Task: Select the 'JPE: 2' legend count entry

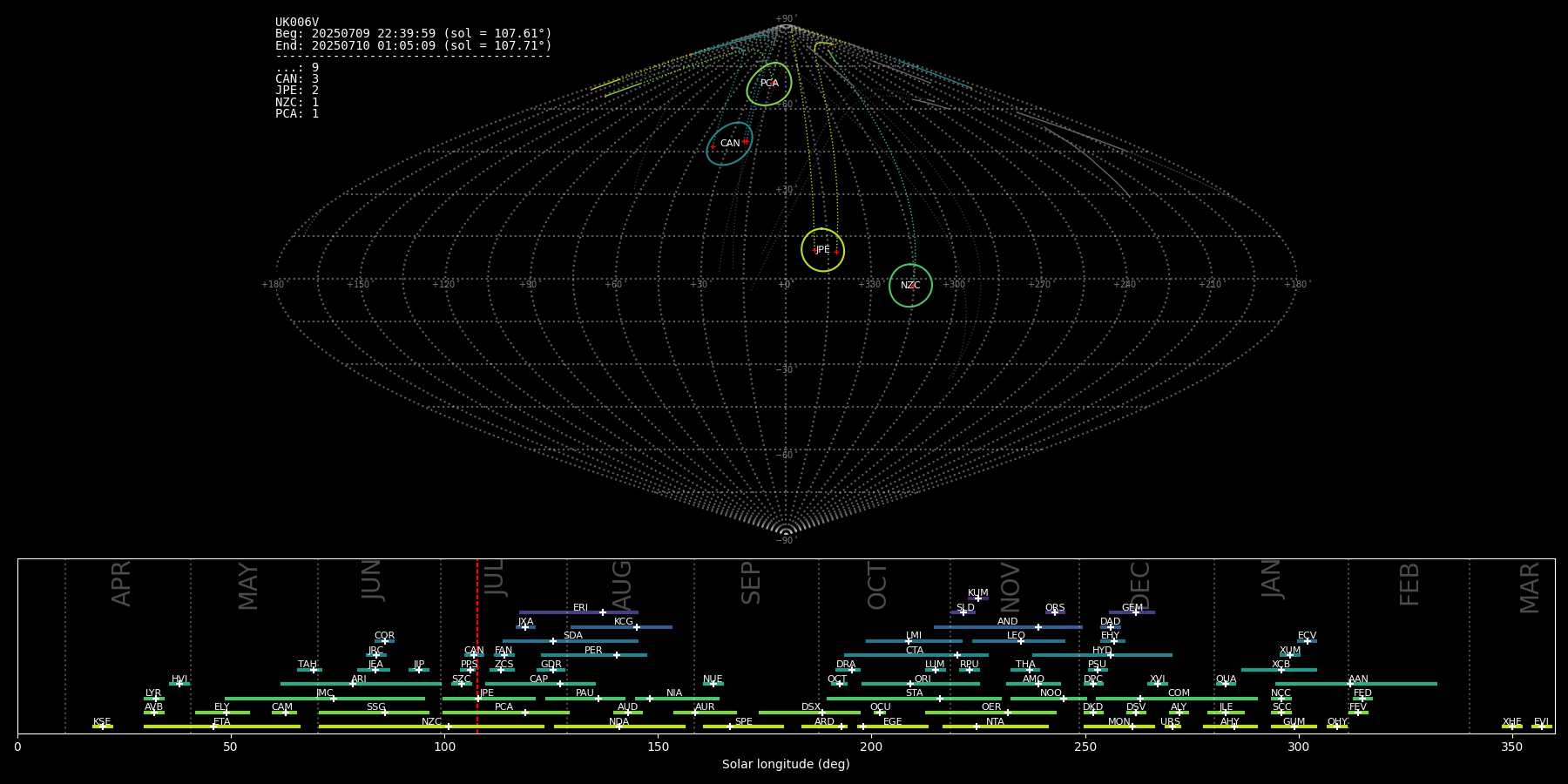Action: [x=297, y=91]
